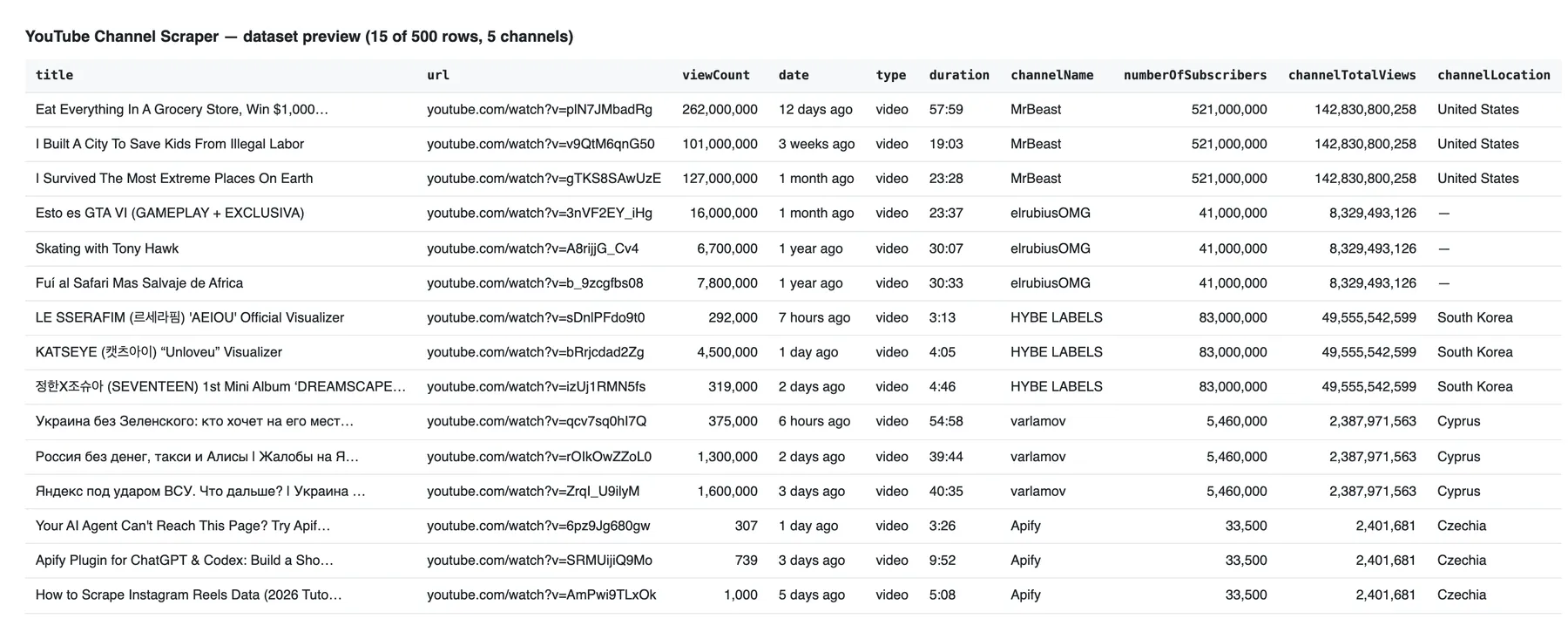
Task: Click title 'Esto es GTA VI (GAMEPLAY + EXCLUSIVA)'
Action: (170, 213)
